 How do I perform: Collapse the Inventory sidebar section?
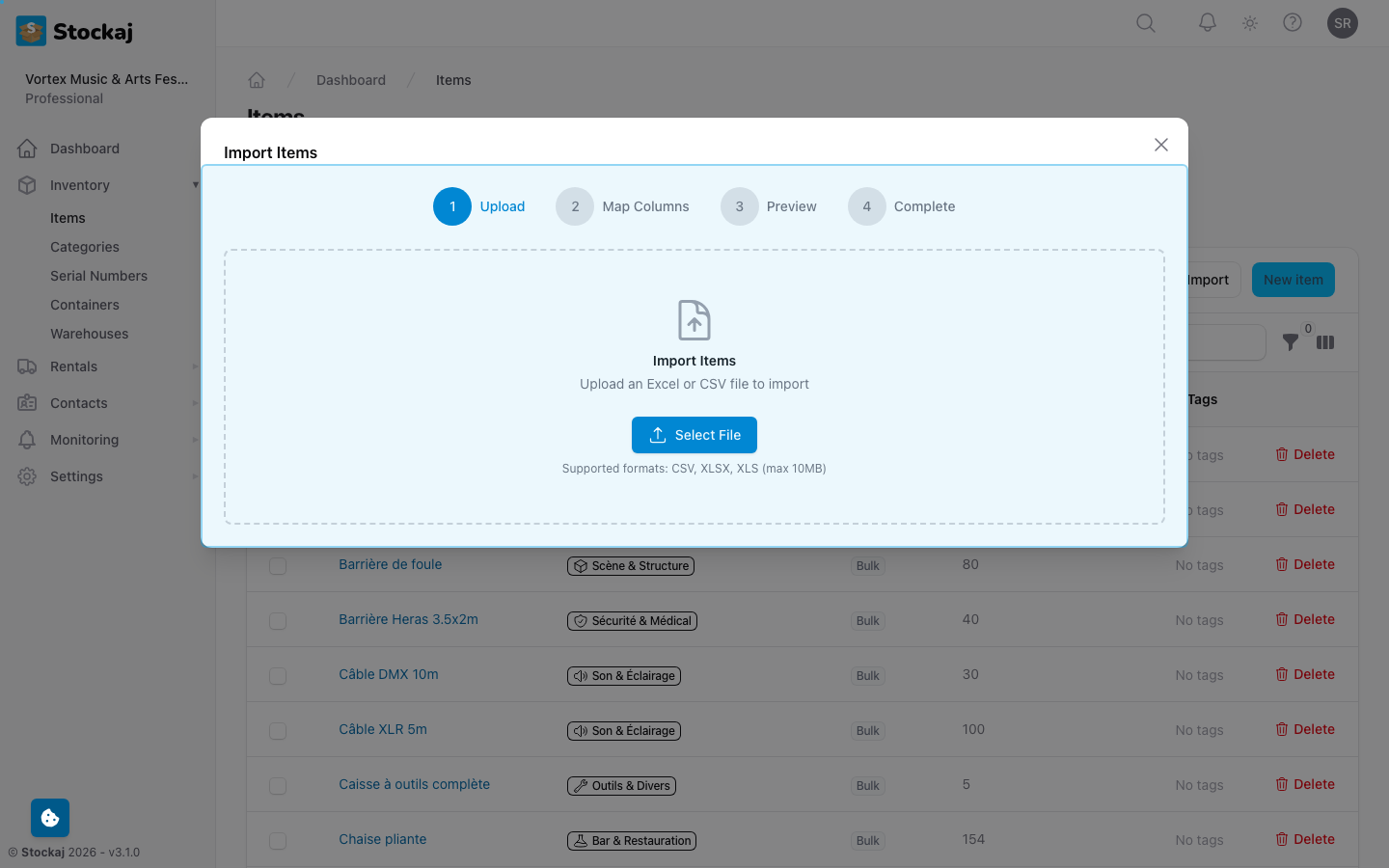[x=196, y=184]
